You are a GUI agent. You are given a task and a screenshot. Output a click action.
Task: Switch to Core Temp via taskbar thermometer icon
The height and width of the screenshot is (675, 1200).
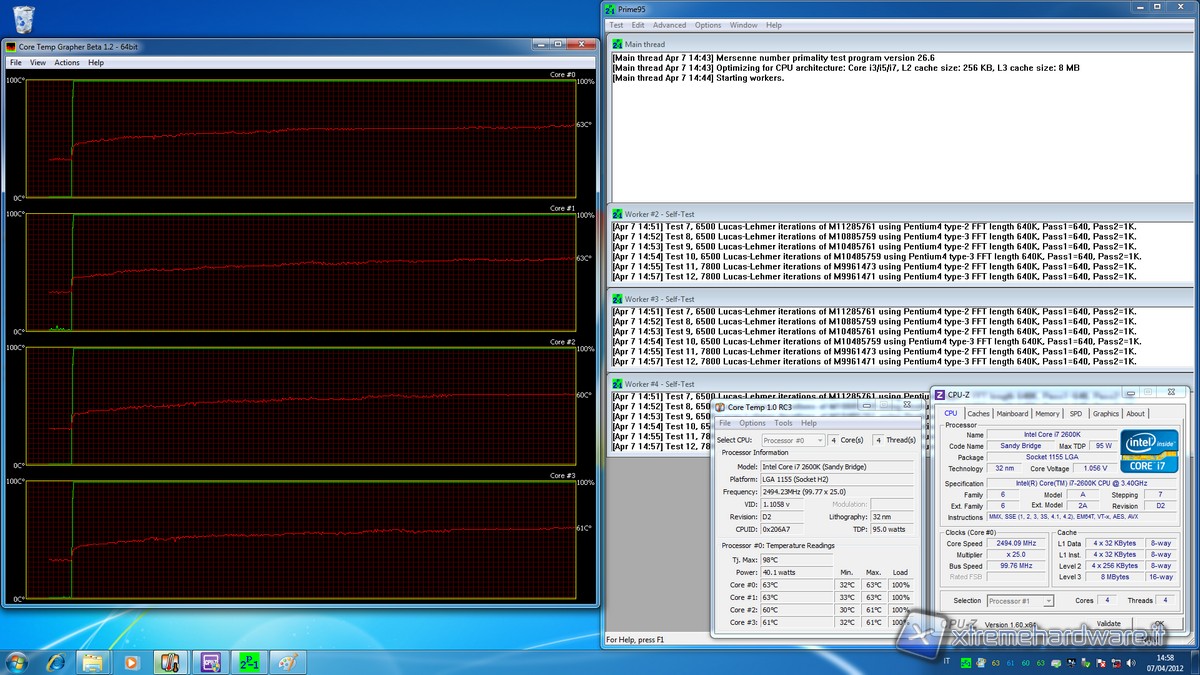point(170,661)
